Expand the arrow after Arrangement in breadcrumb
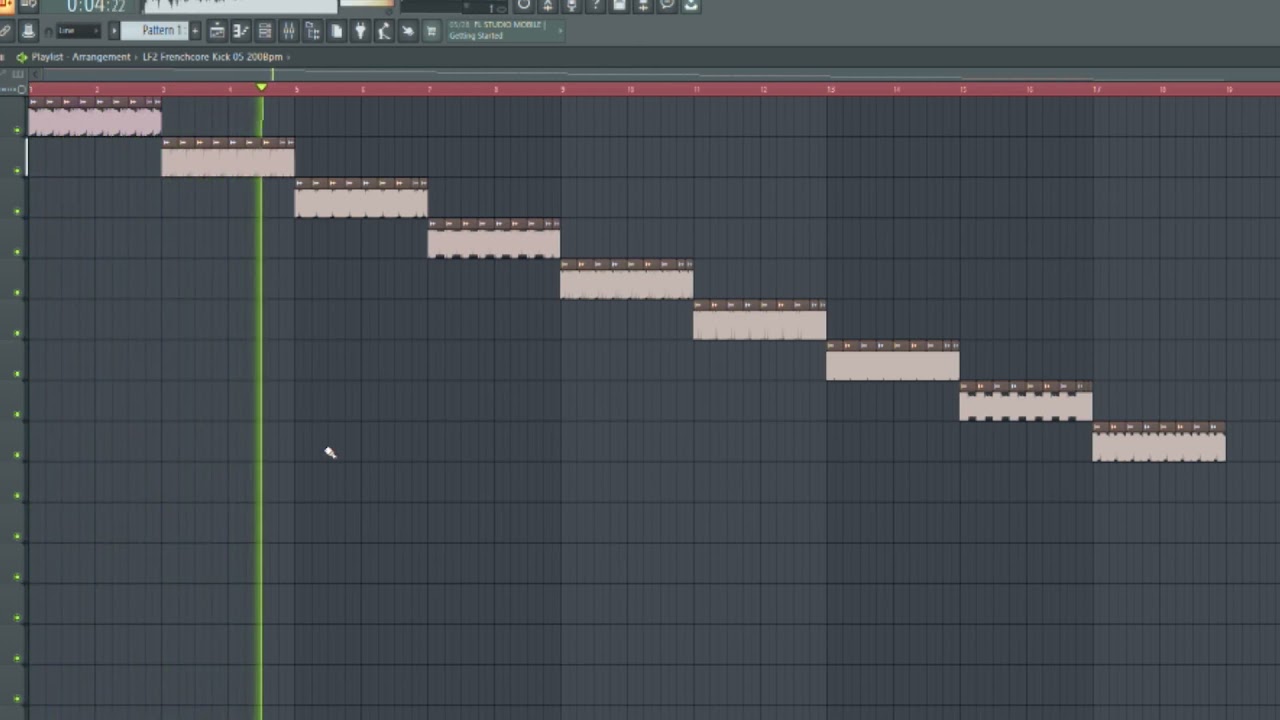1280x720 pixels. tap(136, 57)
